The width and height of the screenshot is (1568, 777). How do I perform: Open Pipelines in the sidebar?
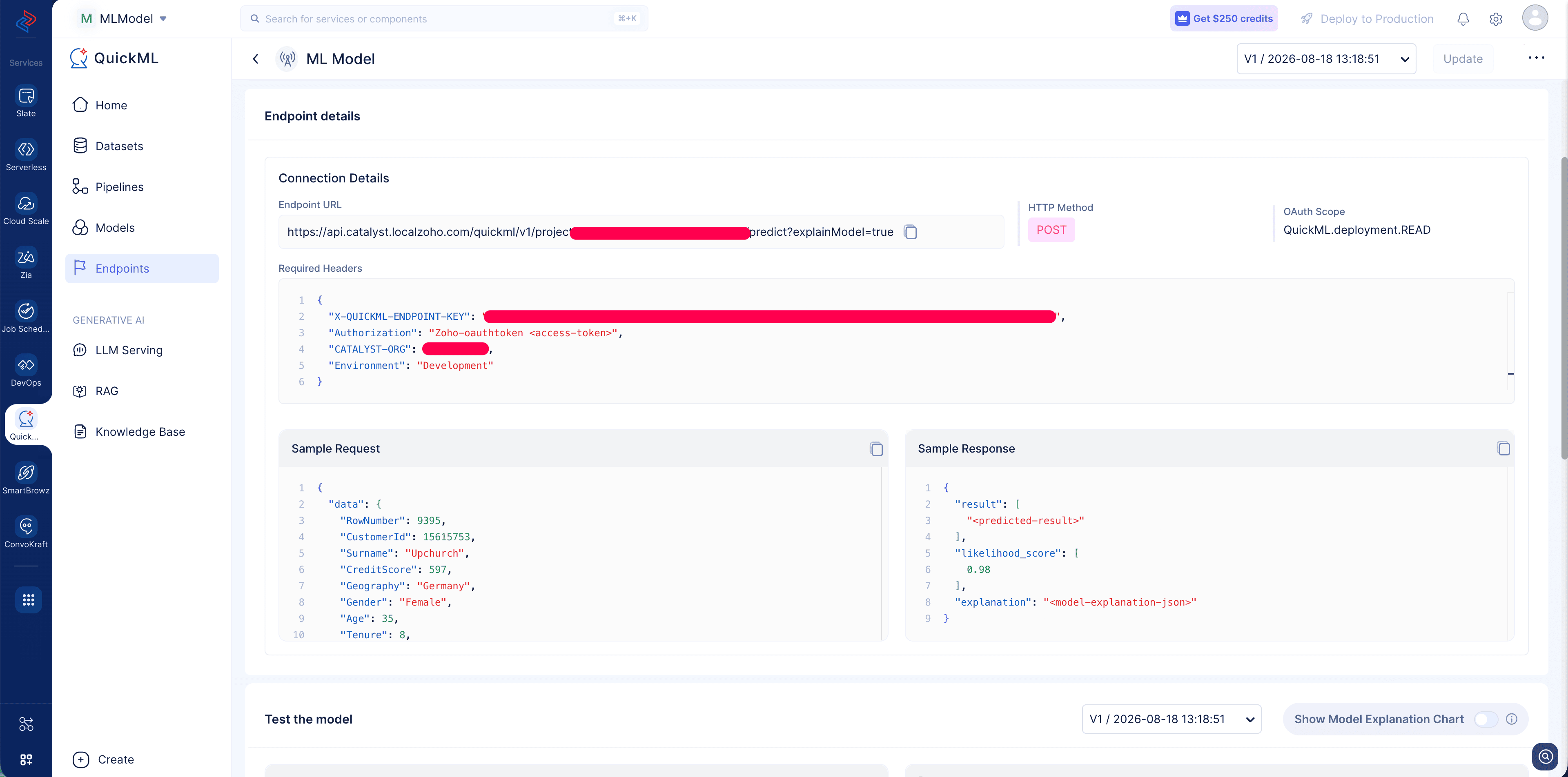(x=142, y=187)
